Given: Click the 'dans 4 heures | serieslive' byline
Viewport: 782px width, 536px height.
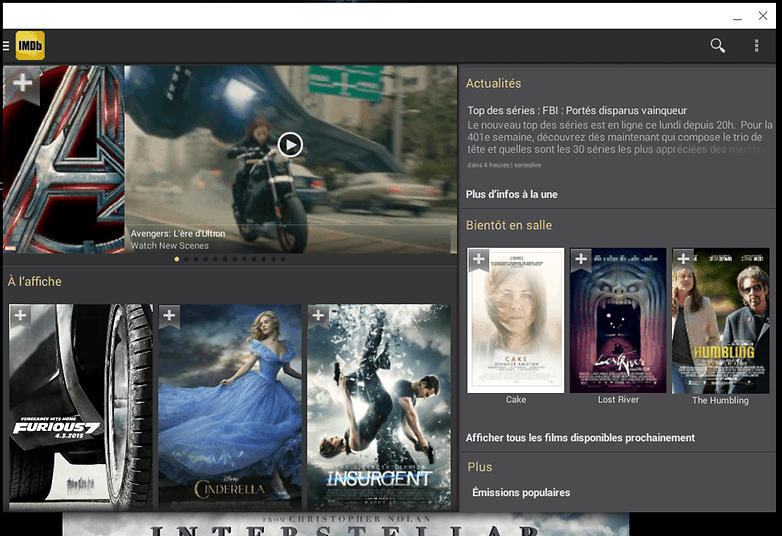Looking at the screenshot, I should click(504, 165).
